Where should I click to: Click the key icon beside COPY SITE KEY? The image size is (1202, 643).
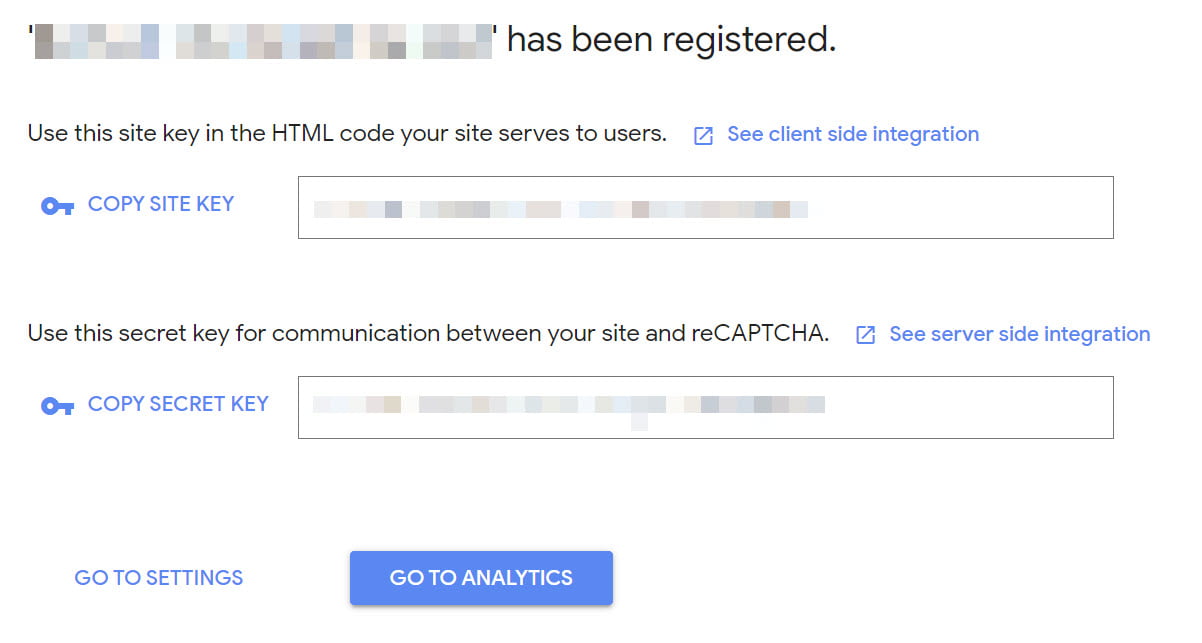tap(57, 206)
